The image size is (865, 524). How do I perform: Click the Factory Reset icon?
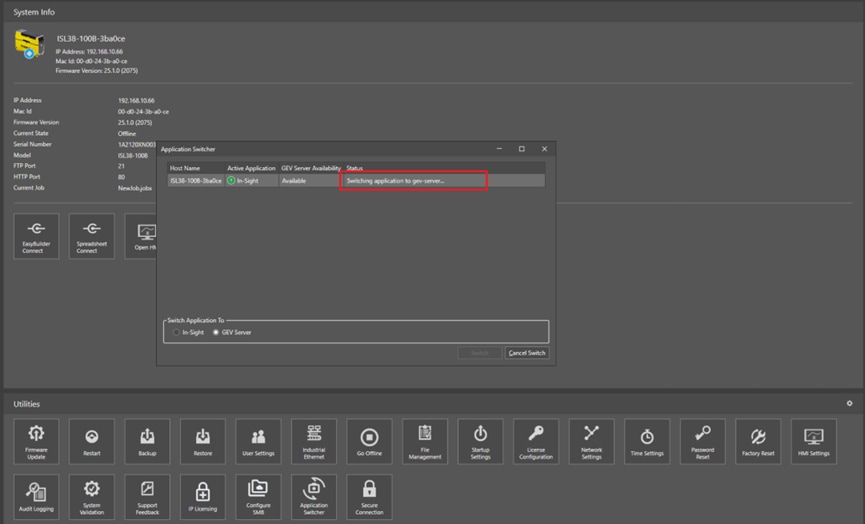click(758, 441)
